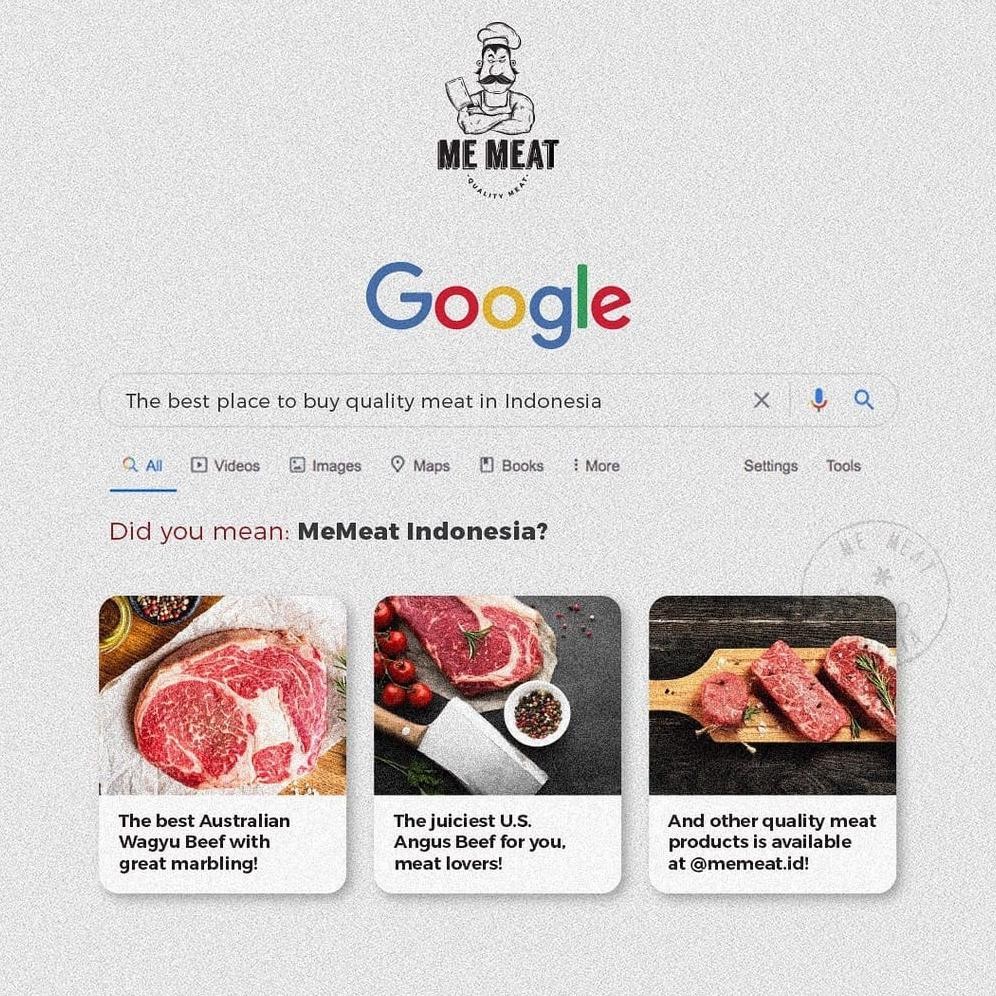Switch to the Images tab
Image resolution: width=996 pixels, height=996 pixels.
(x=325, y=466)
